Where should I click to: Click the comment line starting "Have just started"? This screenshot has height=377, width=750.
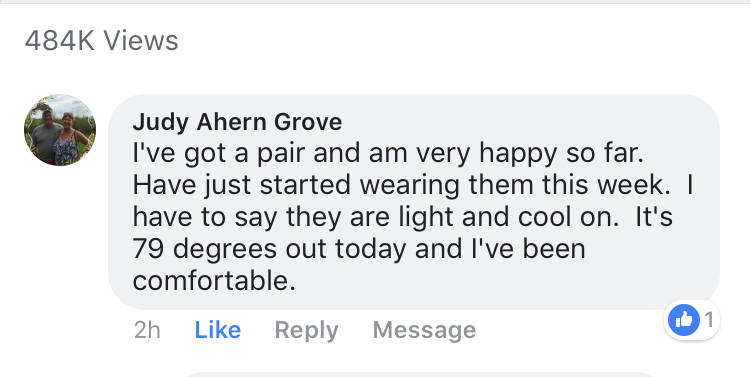click(x=413, y=186)
